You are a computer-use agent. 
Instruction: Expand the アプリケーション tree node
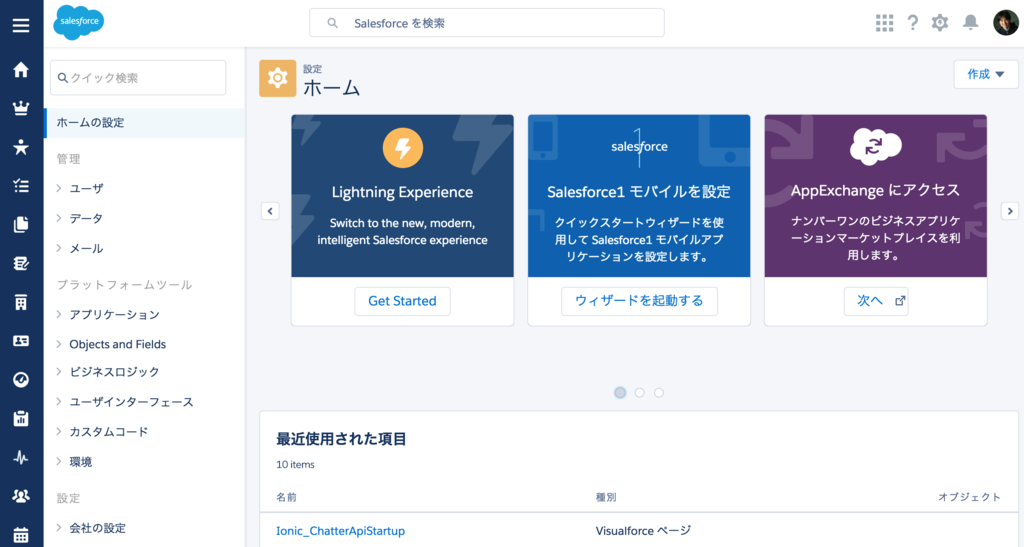[59, 315]
